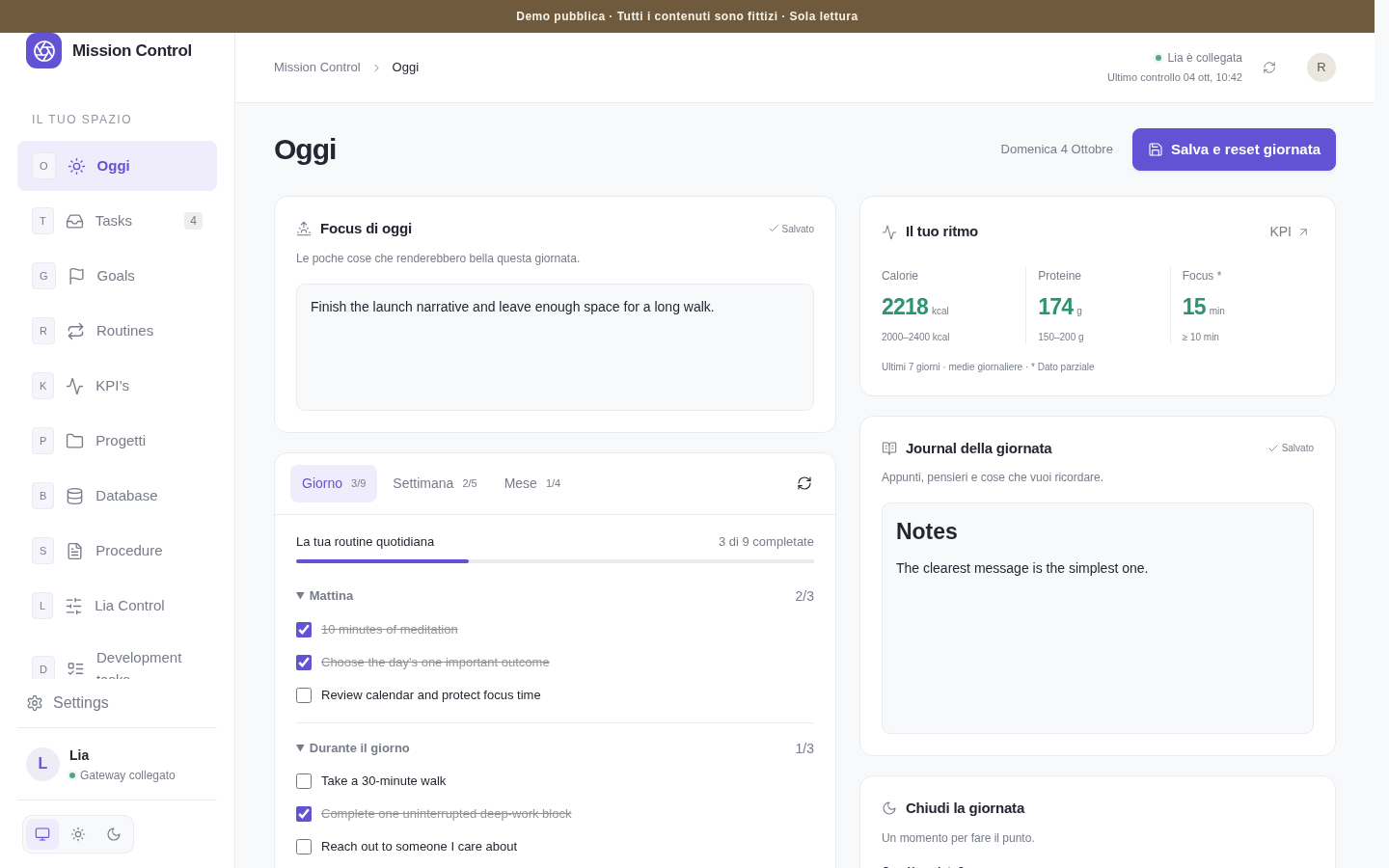The image size is (1389, 868).
Task: Open Routines via the repeat icon
Action: click(75, 331)
